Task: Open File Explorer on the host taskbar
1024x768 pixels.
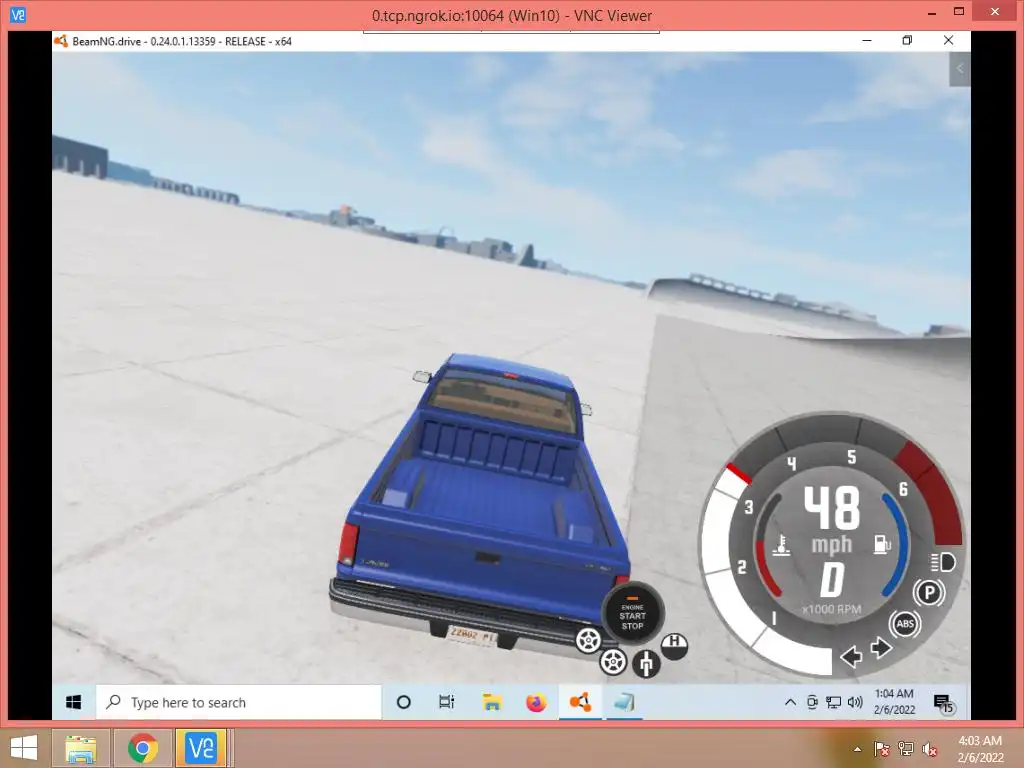Action: coord(80,748)
